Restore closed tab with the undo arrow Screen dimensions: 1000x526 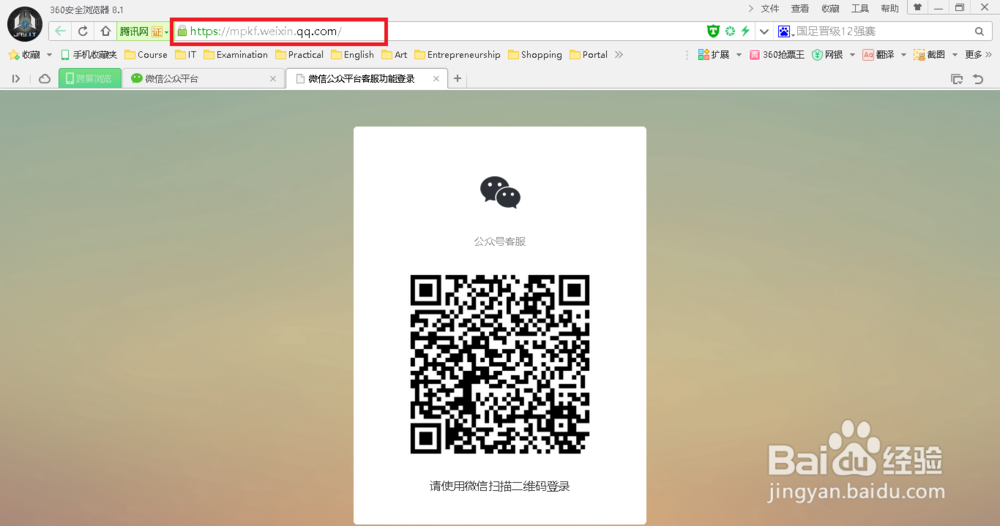pyautogui.click(x=978, y=79)
